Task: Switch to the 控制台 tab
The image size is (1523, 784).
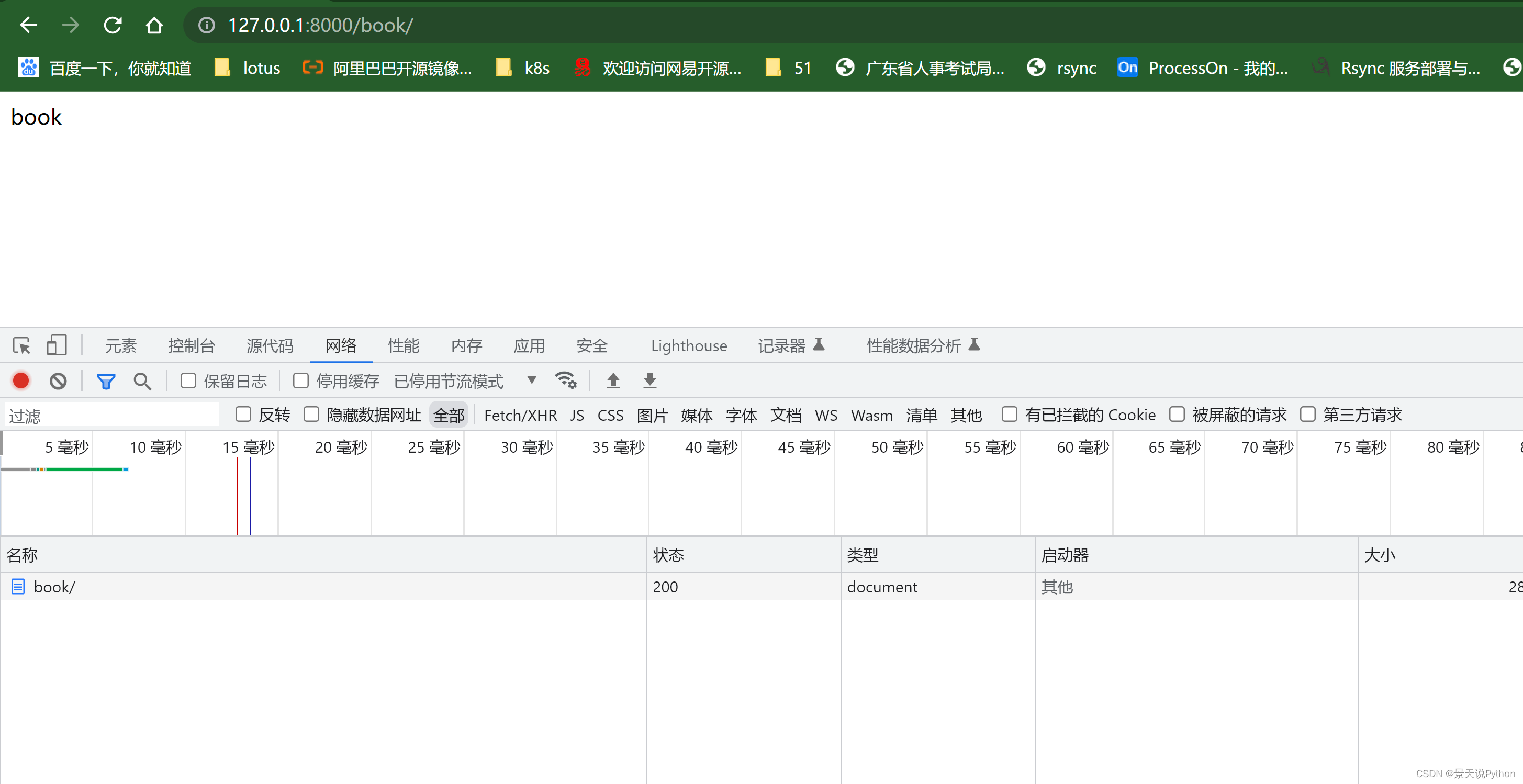Action: coord(192,345)
